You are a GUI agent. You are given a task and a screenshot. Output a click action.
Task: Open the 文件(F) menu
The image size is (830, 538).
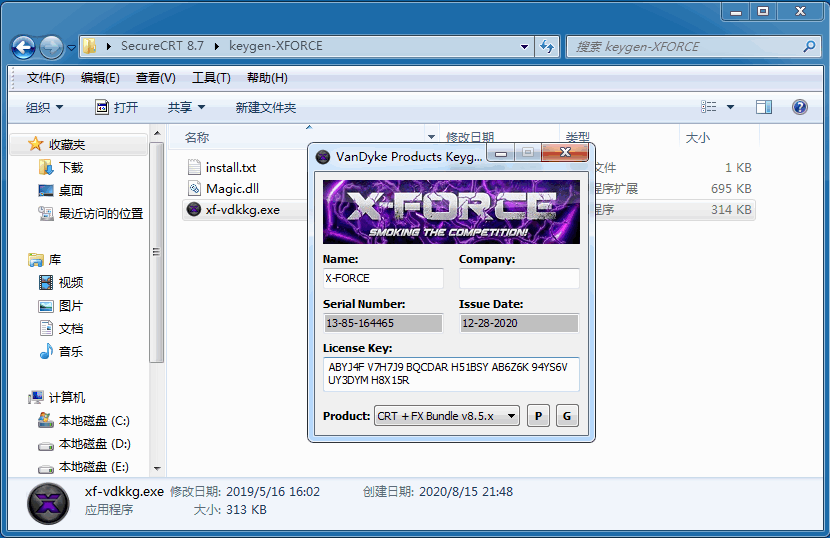click(46, 78)
